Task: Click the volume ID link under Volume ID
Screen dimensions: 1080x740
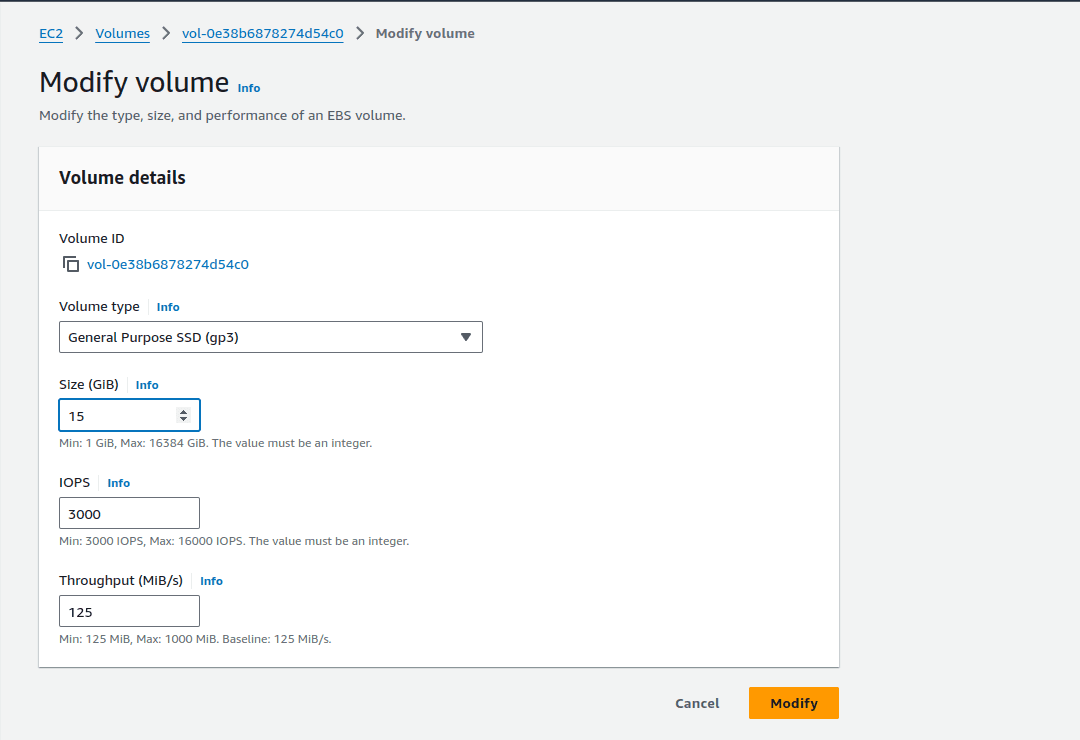Action: click(168, 265)
